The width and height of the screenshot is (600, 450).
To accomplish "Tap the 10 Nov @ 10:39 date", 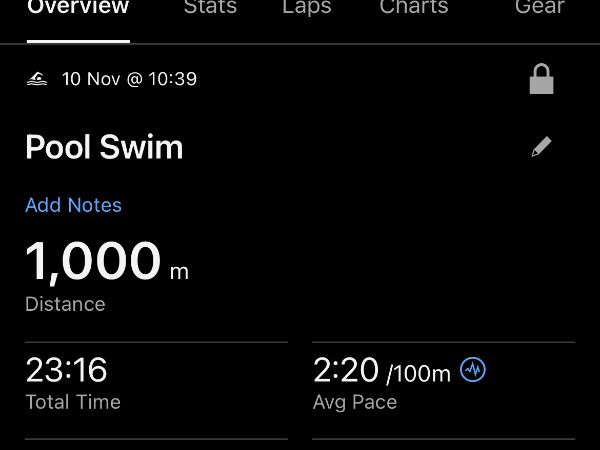I will [129, 79].
